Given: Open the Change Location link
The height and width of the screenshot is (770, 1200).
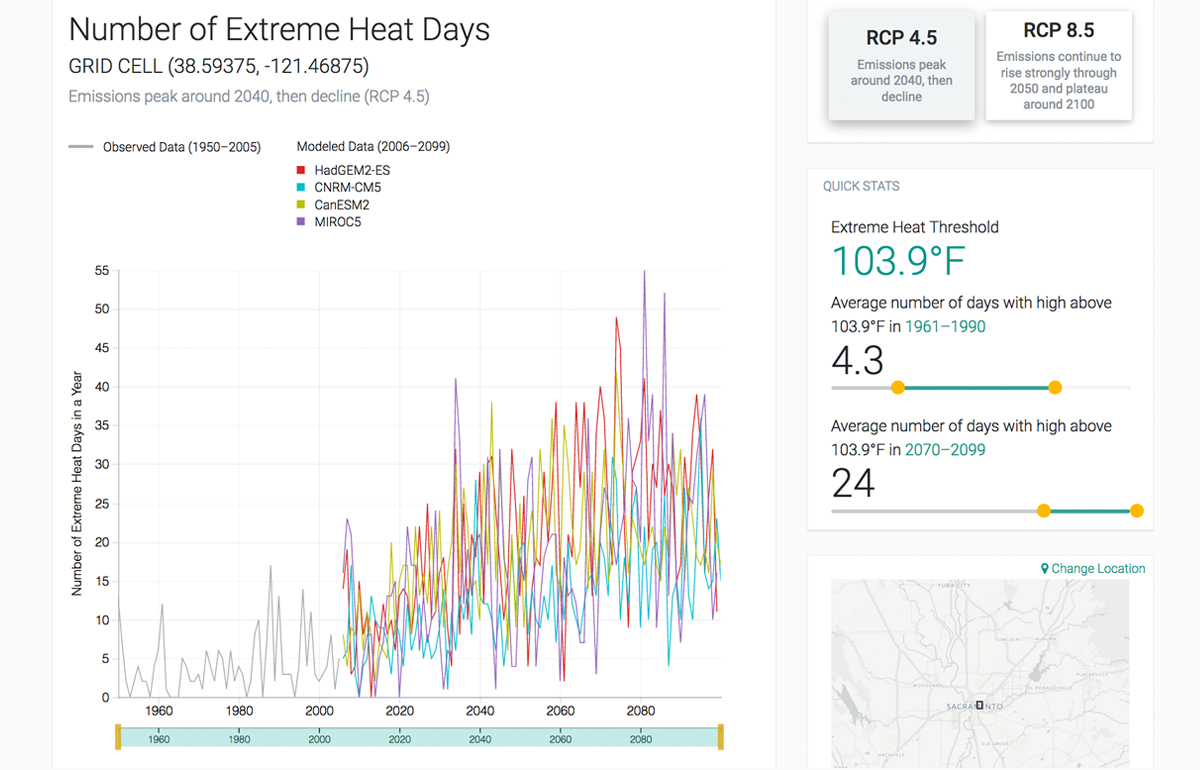Looking at the screenshot, I should tap(1098, 569).
